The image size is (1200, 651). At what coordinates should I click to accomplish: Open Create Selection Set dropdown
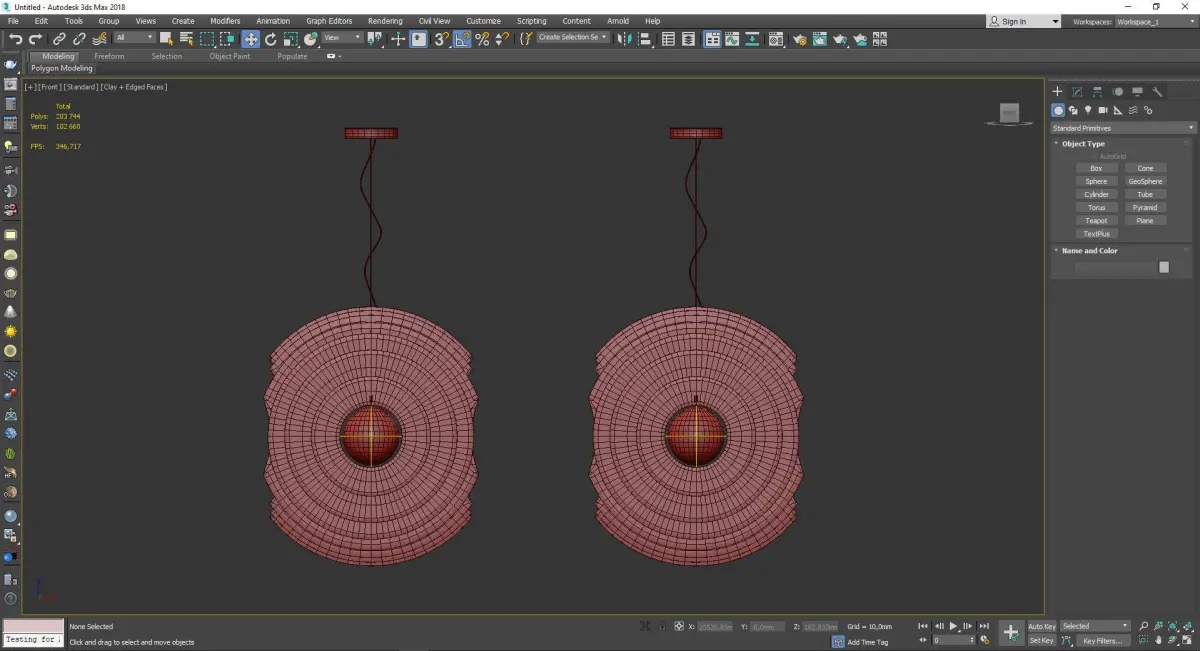click(573, 37)
